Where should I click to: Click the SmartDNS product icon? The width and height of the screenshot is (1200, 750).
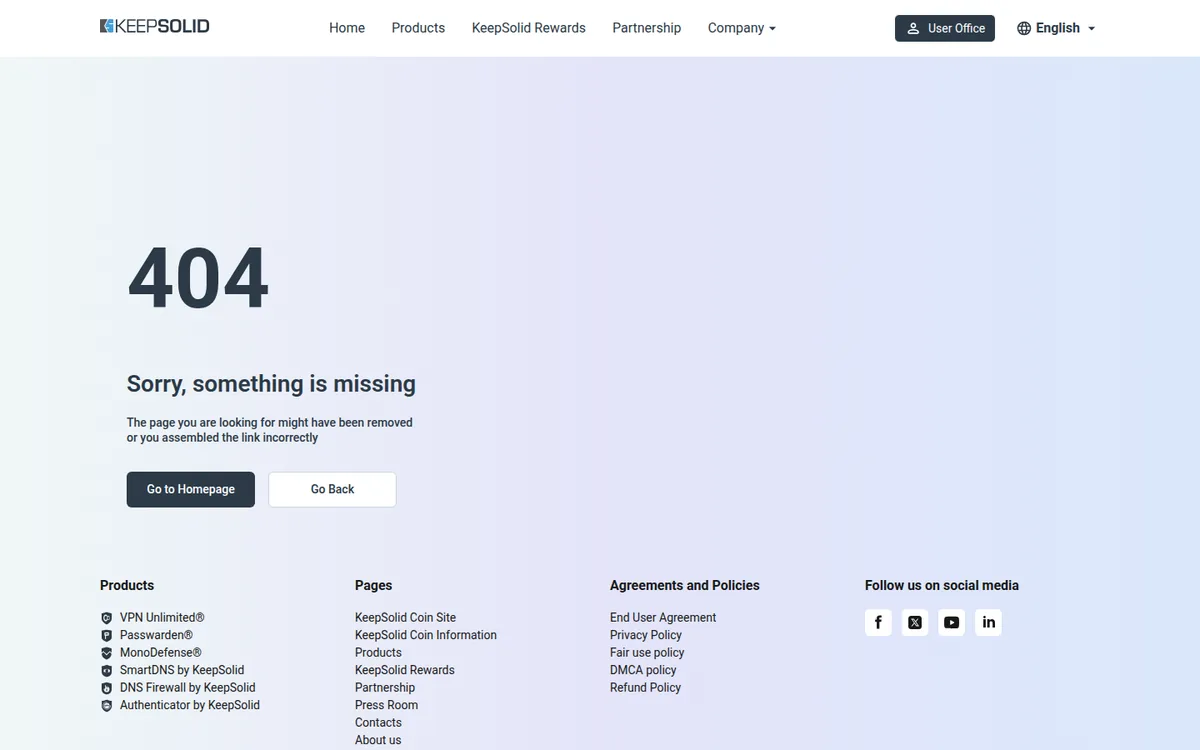pyautogui.click(x=107, y=671)
